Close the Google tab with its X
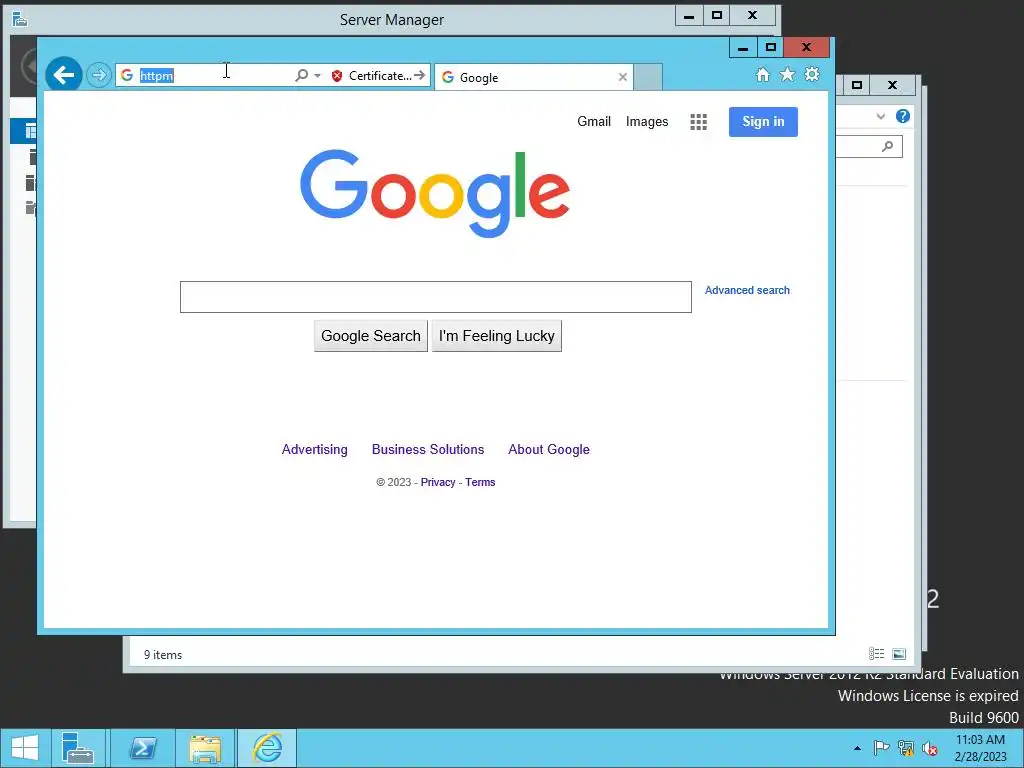 pyautogui.click(x=622, y=77)
